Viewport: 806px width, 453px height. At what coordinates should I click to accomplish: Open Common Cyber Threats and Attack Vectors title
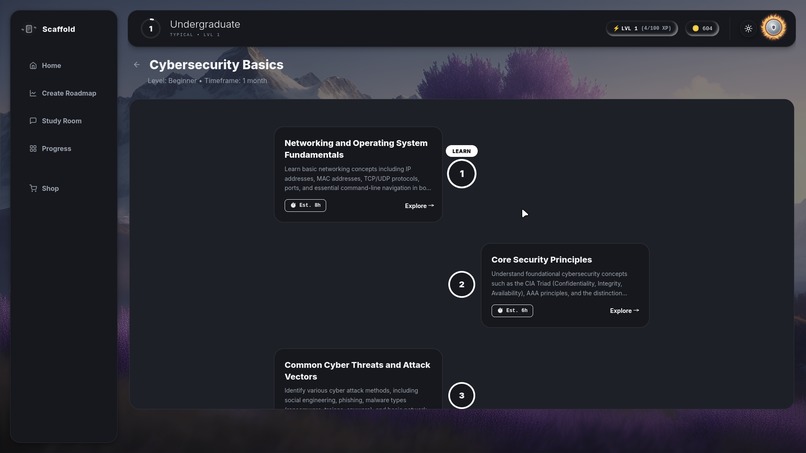click(357, 371)
